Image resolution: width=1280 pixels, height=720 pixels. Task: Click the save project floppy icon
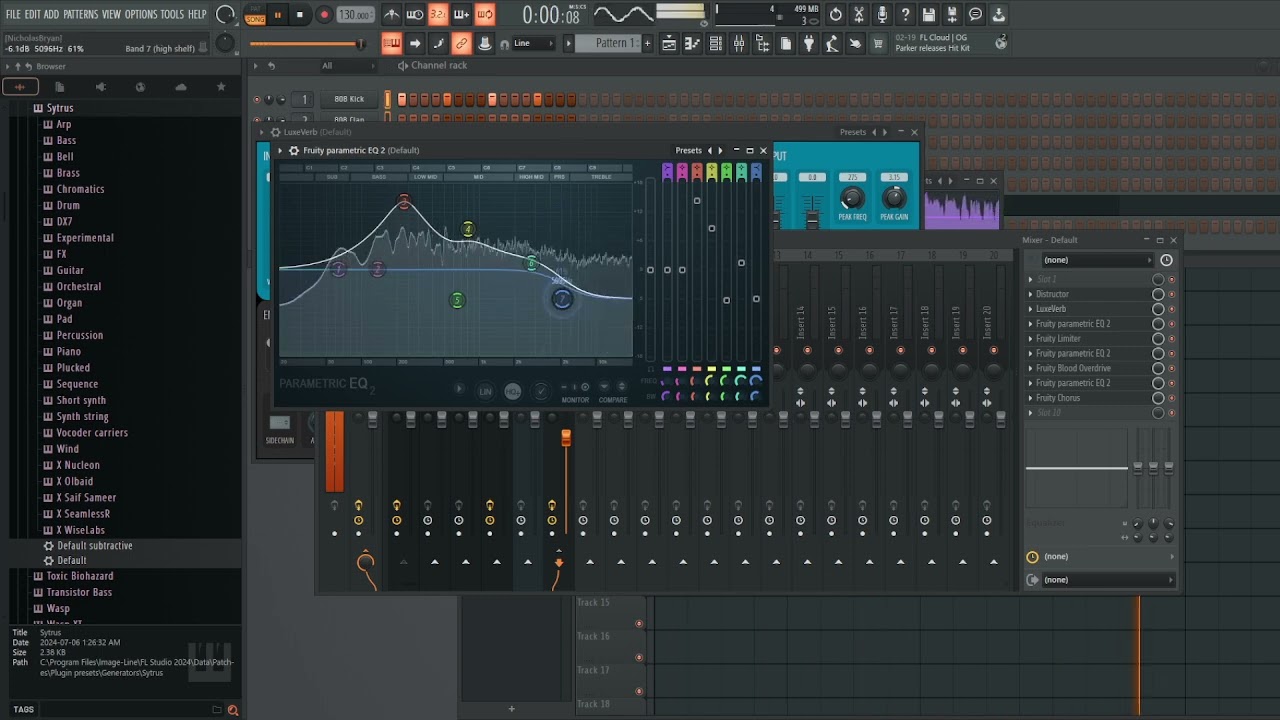(929, 15)
